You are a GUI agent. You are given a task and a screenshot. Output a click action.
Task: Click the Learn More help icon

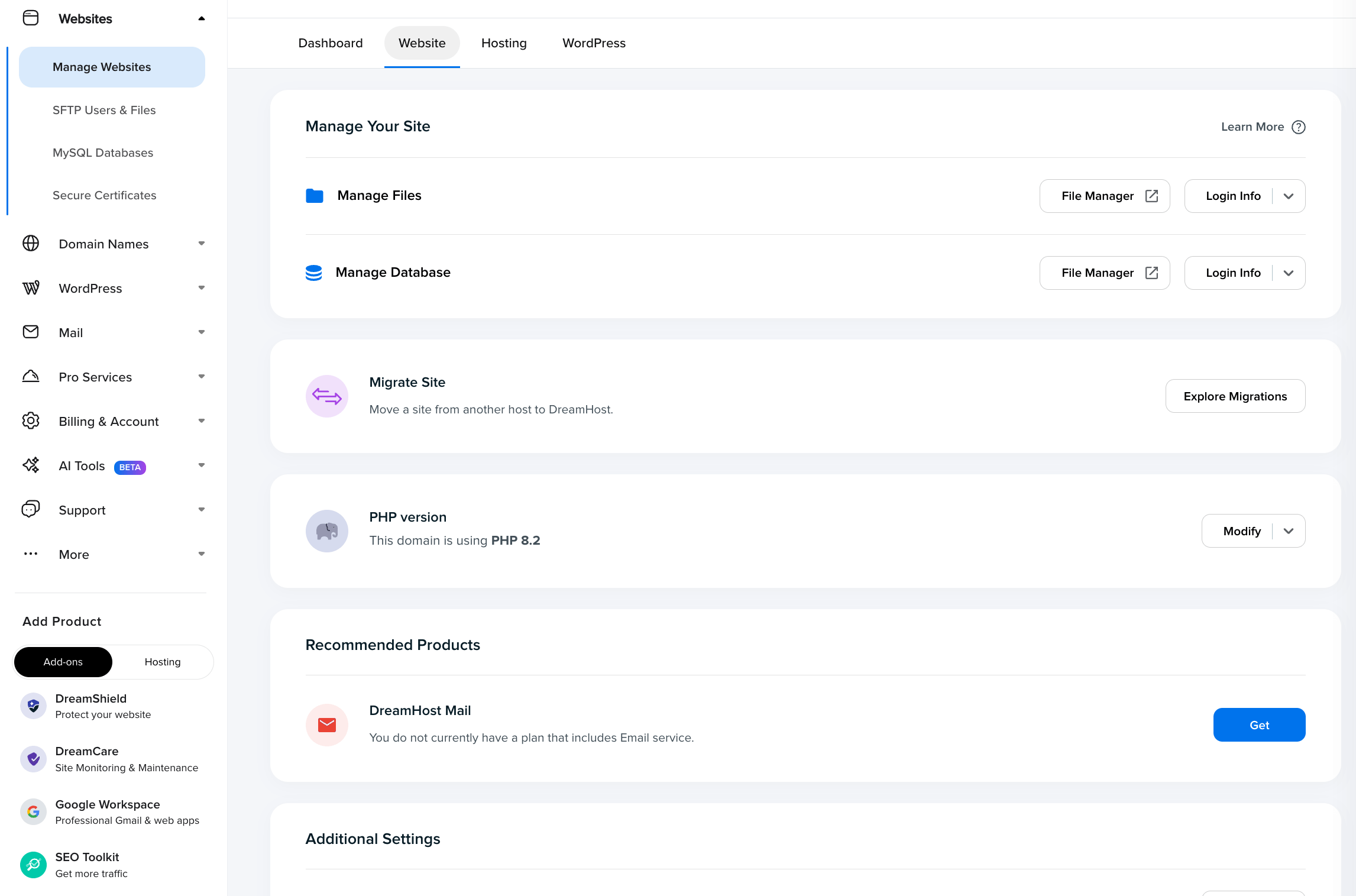point(1299,127)
